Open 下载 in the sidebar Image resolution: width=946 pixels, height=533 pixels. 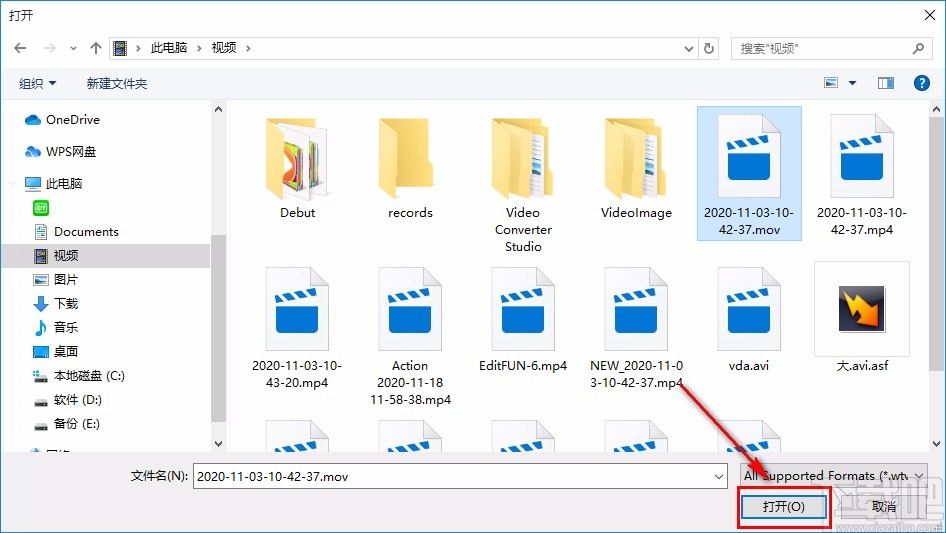56,304
